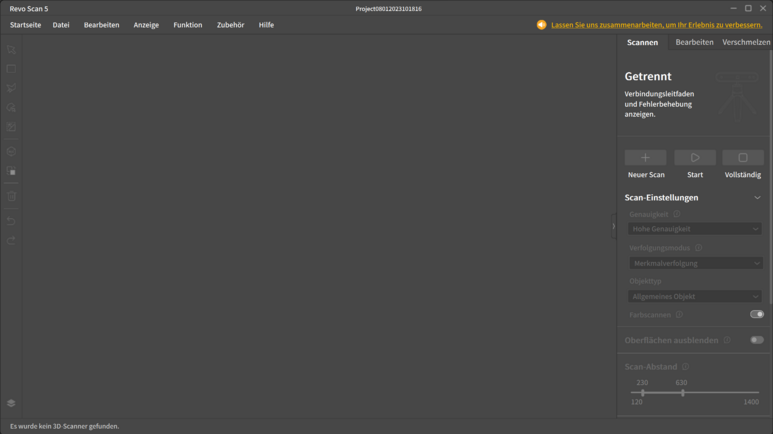The image size is (773, 434).
Task: Click the Lassen Sie uns zusammenarbeiten link
Action: [x=657, y=25]
